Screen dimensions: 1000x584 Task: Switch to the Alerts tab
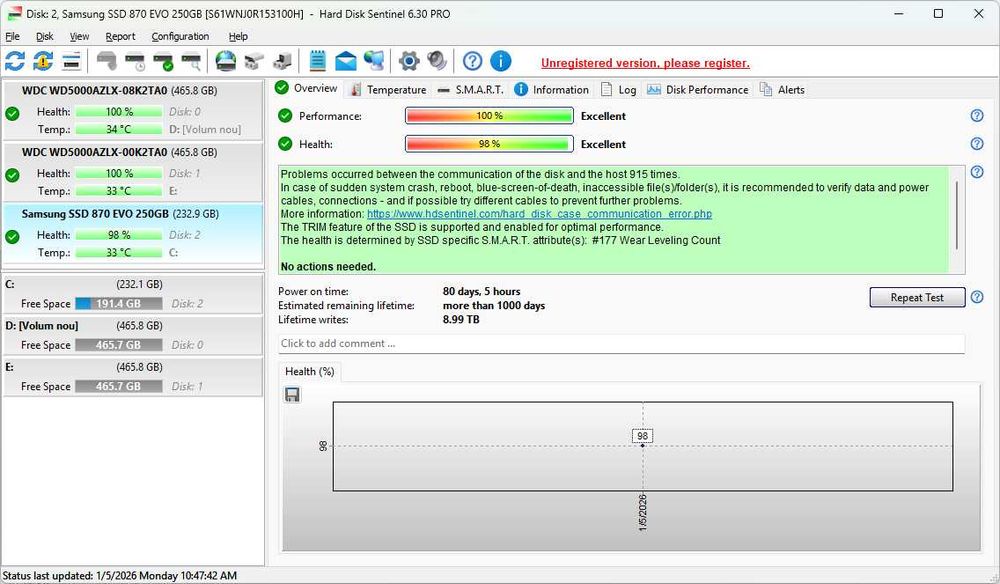(782, 90)
